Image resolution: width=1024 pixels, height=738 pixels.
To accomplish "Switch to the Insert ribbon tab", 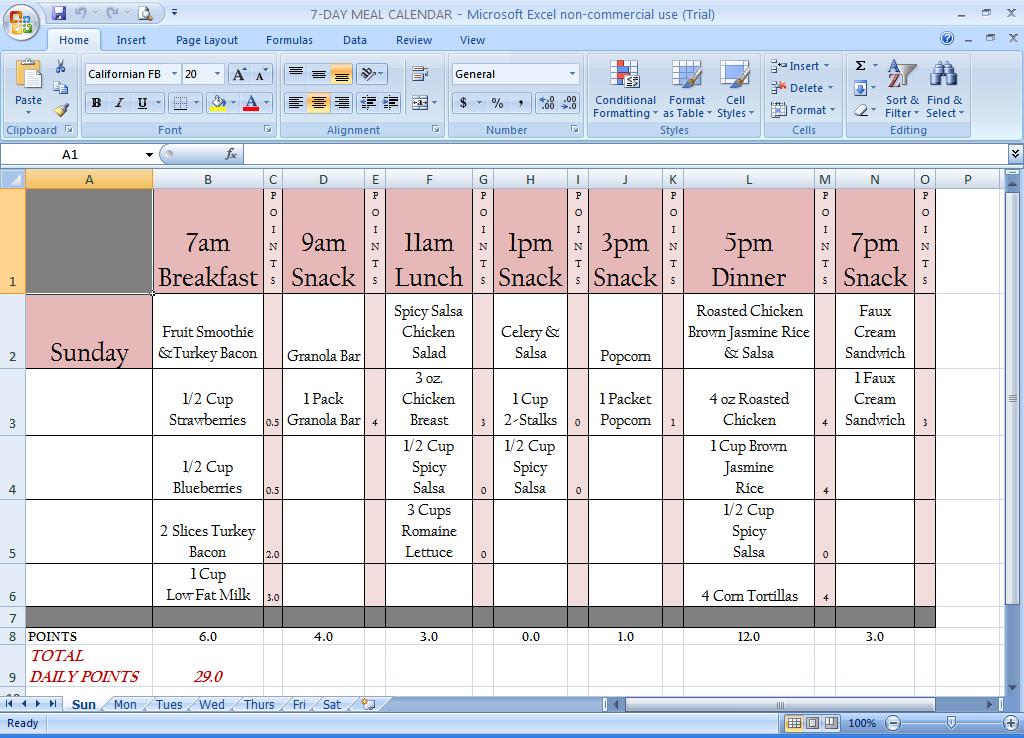I will 131,40.
